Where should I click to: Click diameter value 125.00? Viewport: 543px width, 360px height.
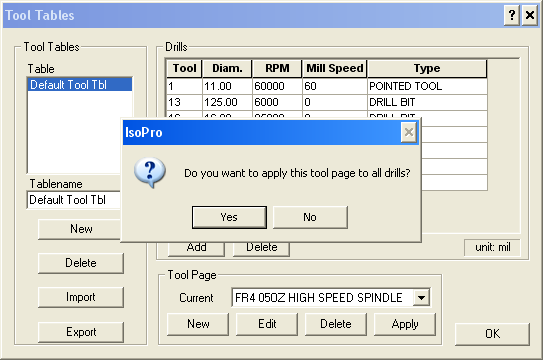point(227,102)
